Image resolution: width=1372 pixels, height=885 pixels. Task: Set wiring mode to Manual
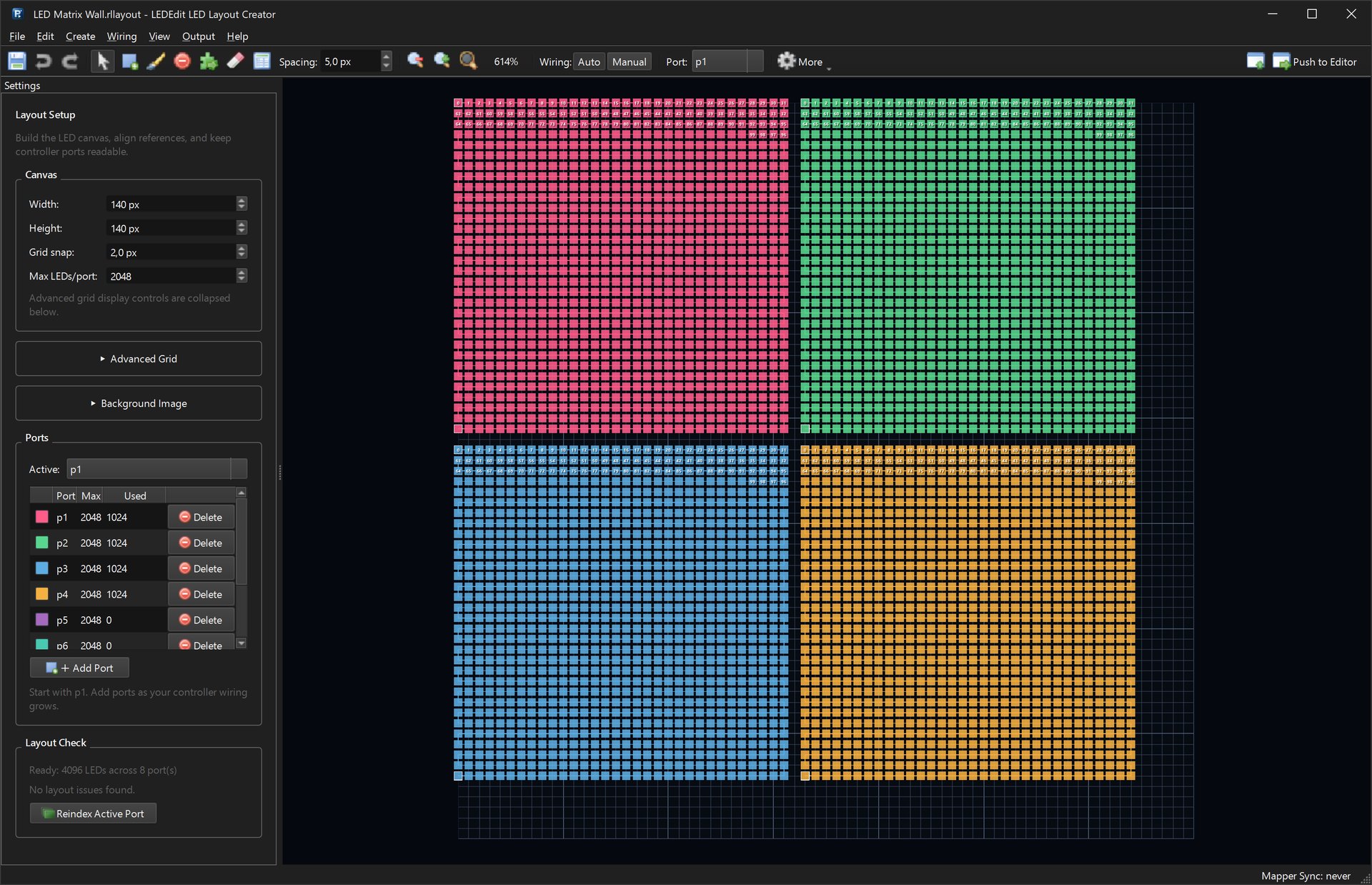click(x=629, y=61)
